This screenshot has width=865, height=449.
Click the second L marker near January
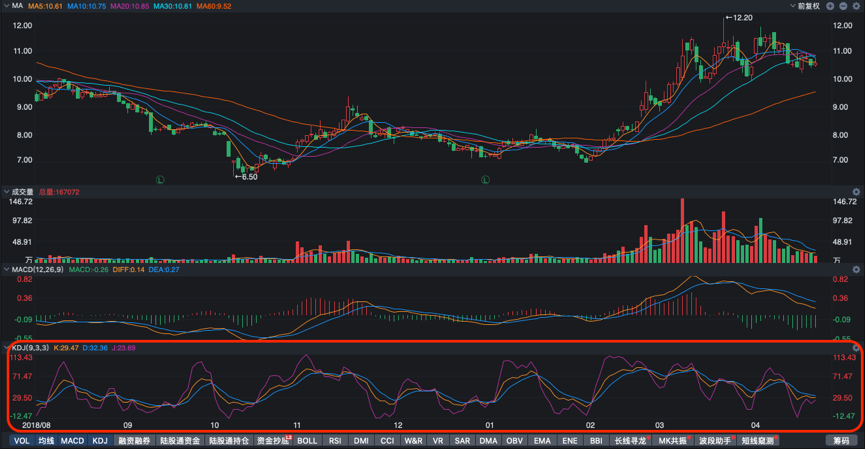click(485, 180)
